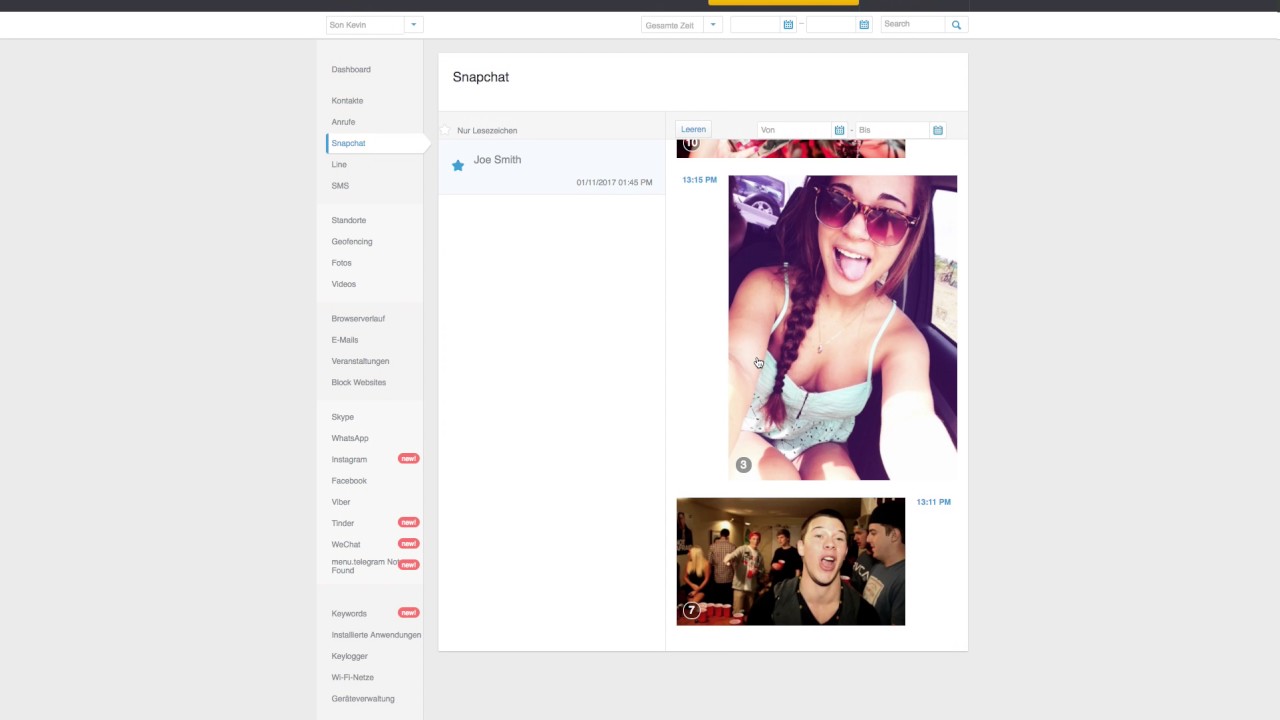Image resolution: width=1280 pixels, height=720 pixels.
Task: Open Geräteverwaltung in the sidebar
Action: (363, 699)
